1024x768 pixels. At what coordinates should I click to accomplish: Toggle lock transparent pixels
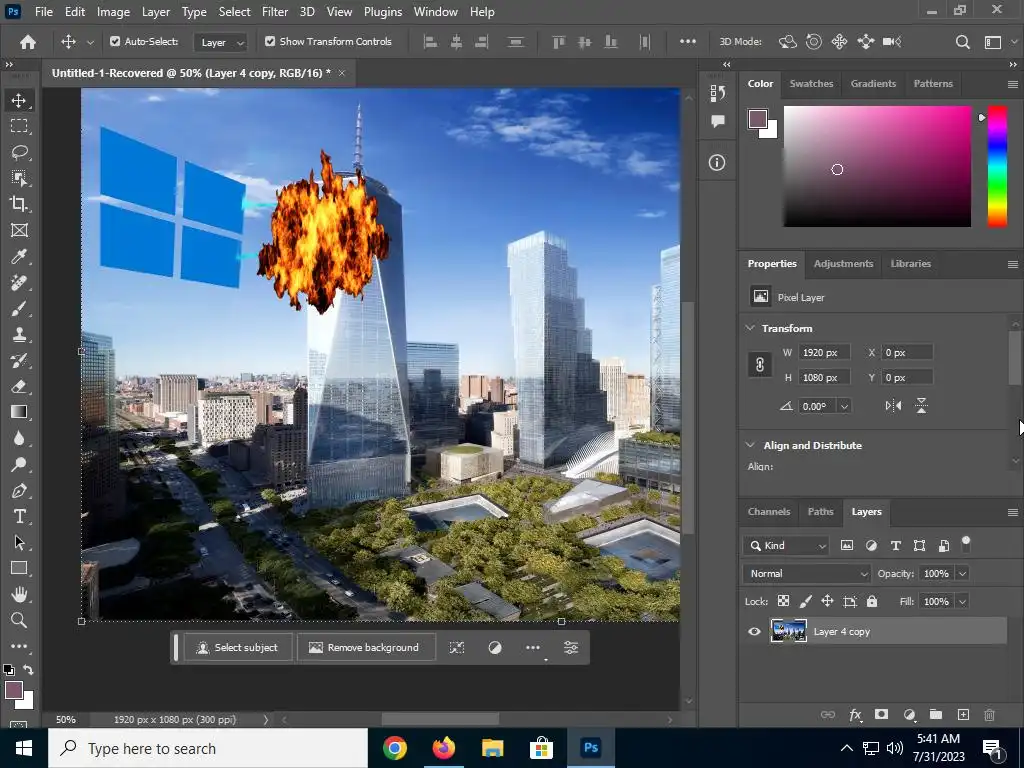tap(783, 601)
